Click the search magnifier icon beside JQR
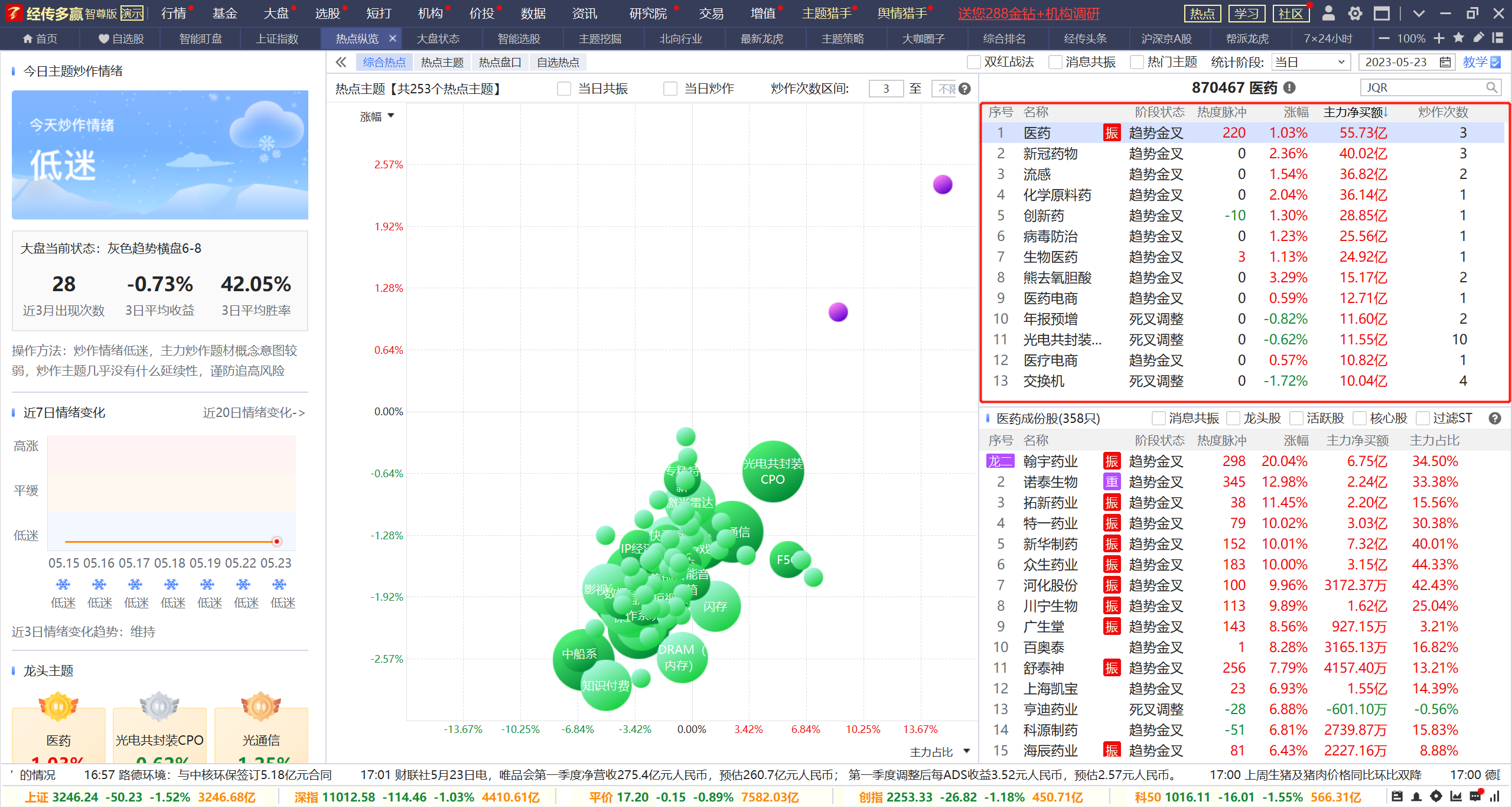The image size is (1512, 808). click(1491, 88)
